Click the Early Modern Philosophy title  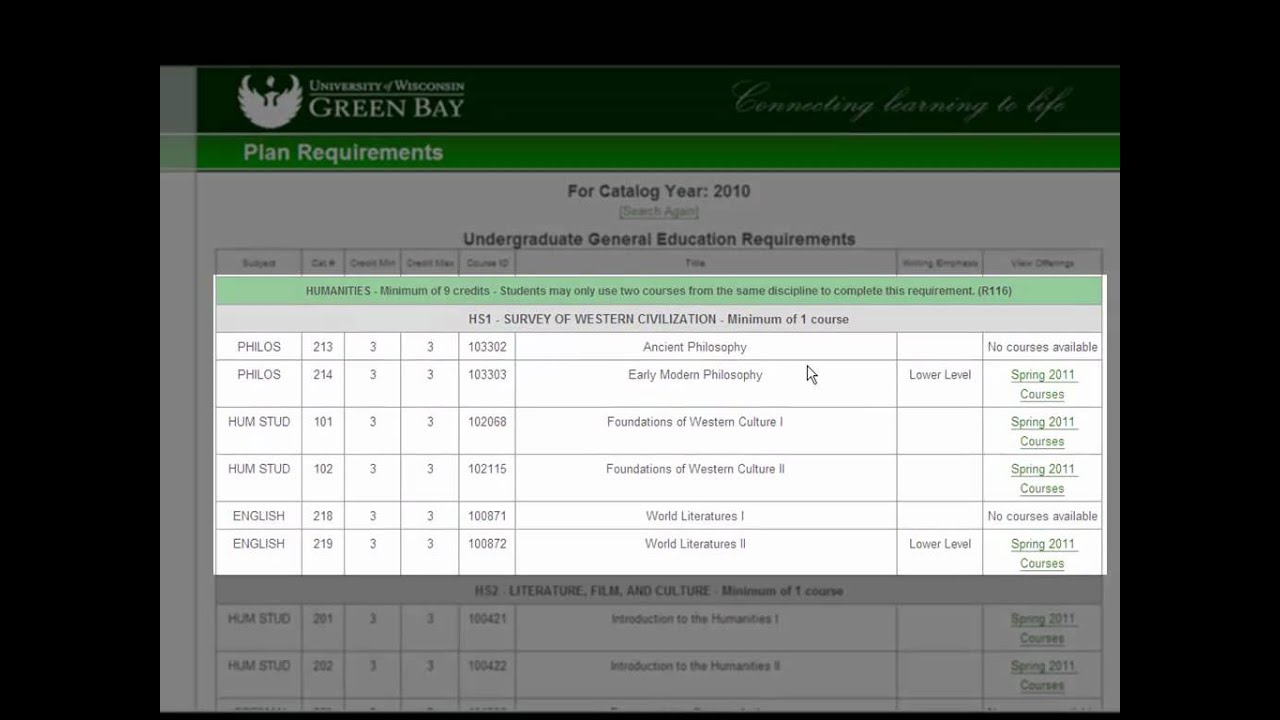(x=695, y=375)
